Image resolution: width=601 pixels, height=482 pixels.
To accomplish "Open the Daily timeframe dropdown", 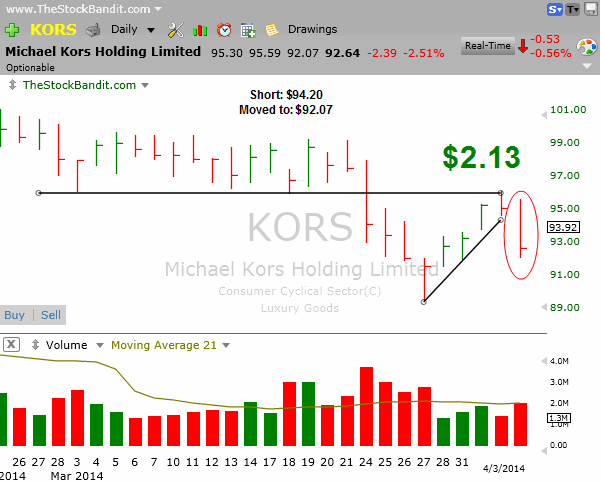I will click(133, 30).
